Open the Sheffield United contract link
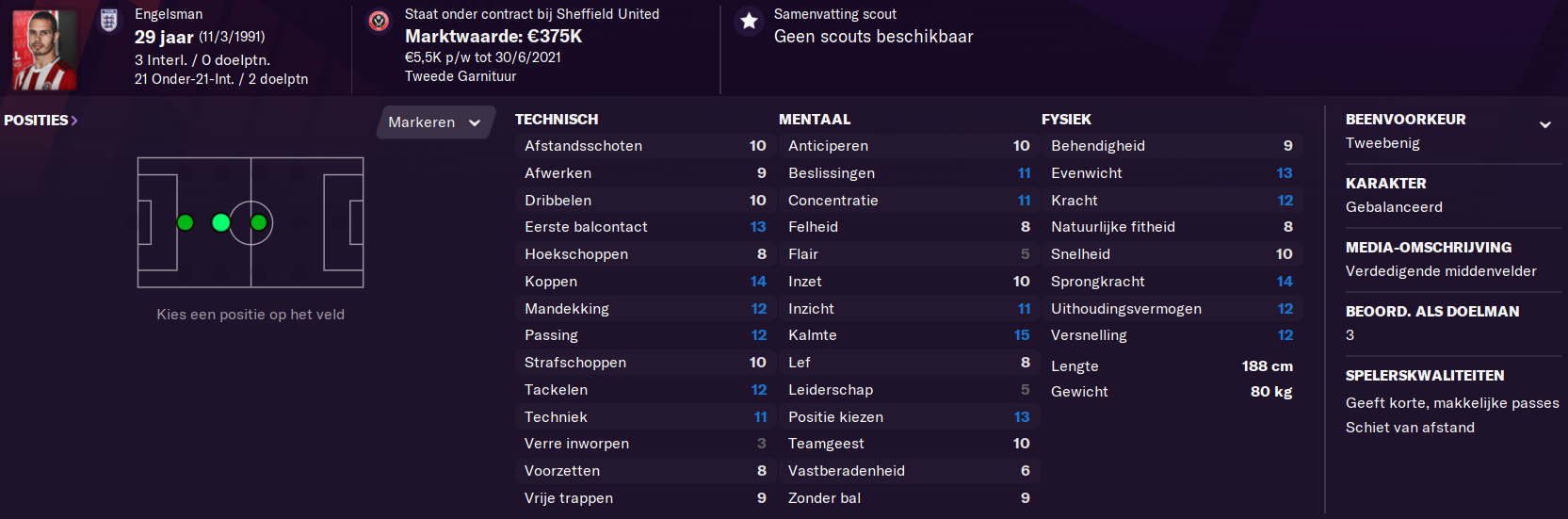 tap(531, 14)
